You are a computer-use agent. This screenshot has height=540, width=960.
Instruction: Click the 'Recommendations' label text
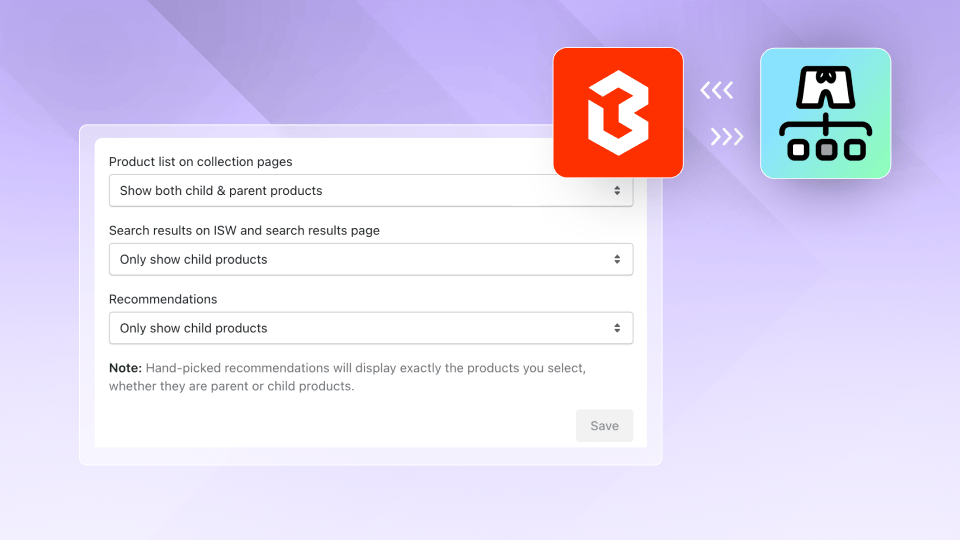(163, 299)
